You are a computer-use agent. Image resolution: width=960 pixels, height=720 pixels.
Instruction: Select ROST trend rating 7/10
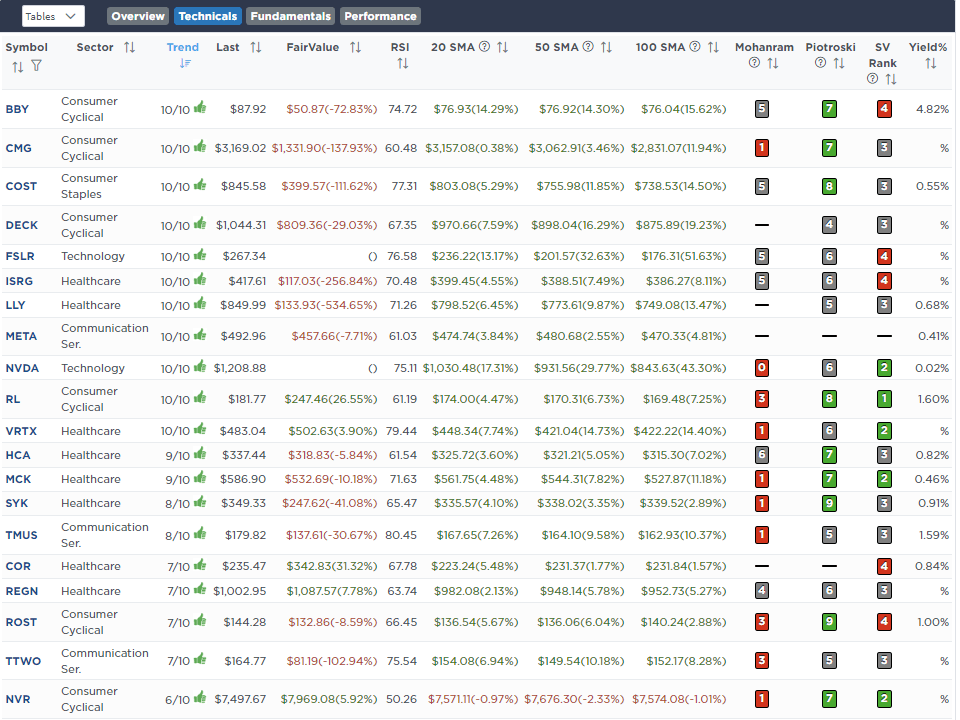click(x=179, y=623)
